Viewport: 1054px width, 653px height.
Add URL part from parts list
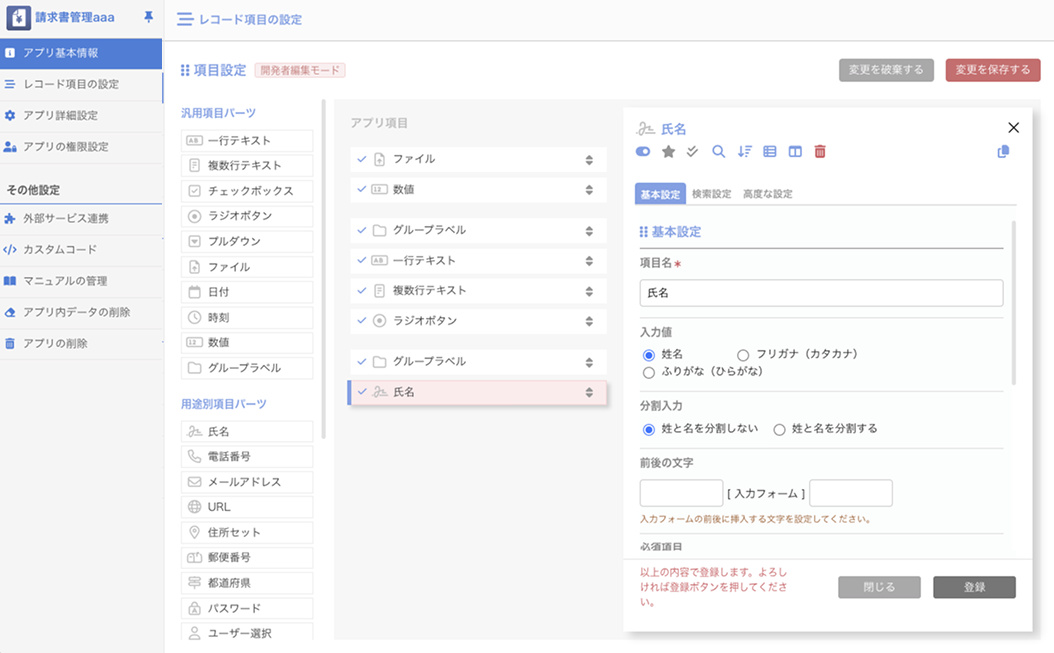[247, 507]
